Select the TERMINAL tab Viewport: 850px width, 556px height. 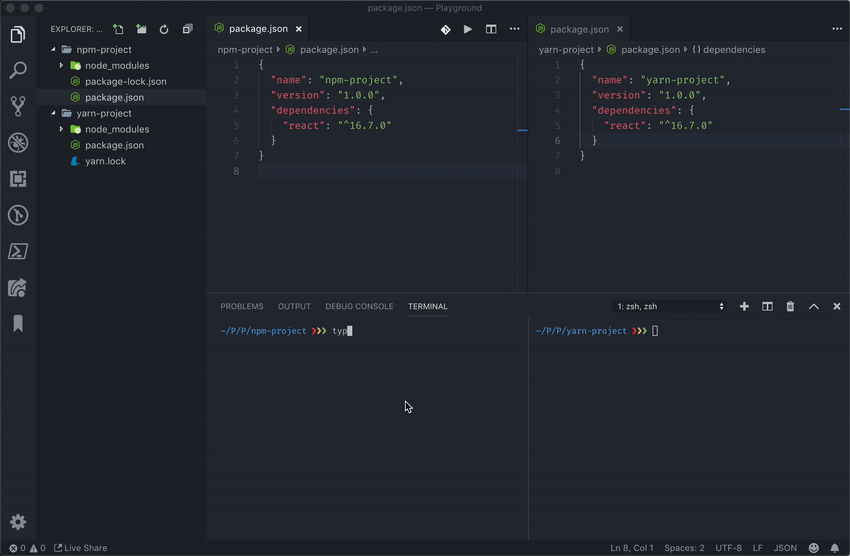click(x=428, y=307)
